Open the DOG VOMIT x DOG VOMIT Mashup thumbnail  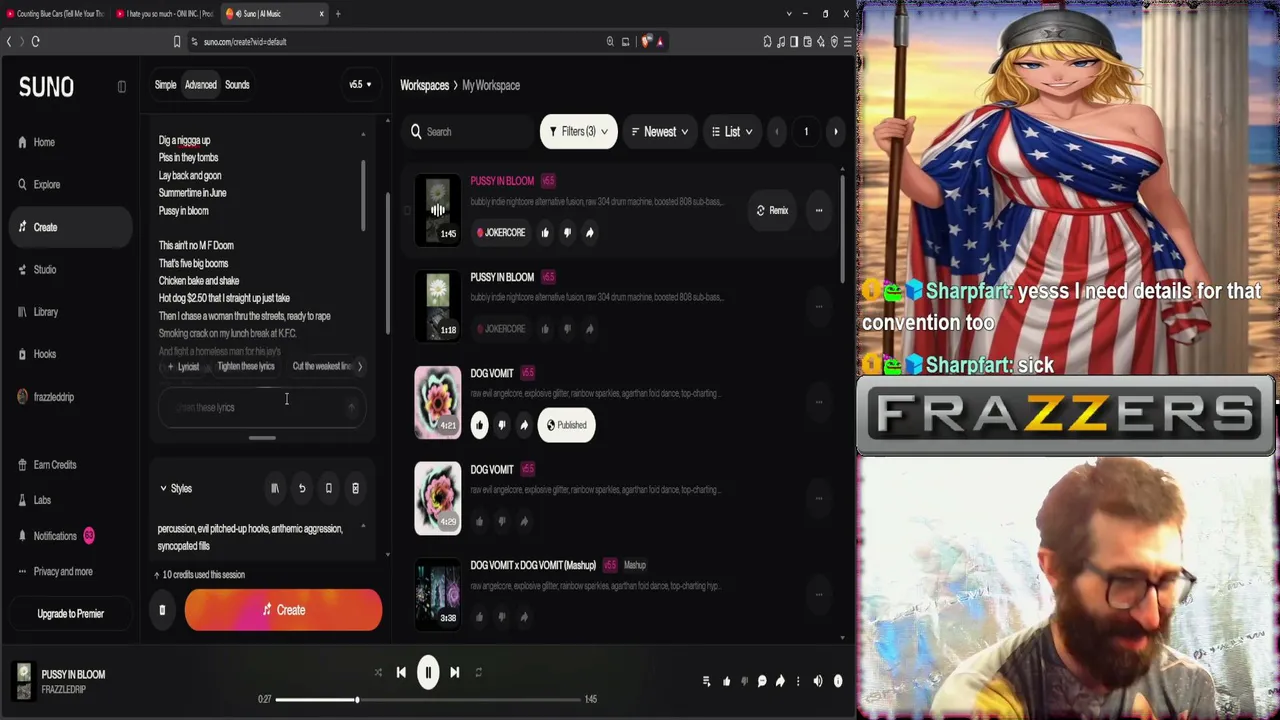pyautogui.click(x=438, y=594)
